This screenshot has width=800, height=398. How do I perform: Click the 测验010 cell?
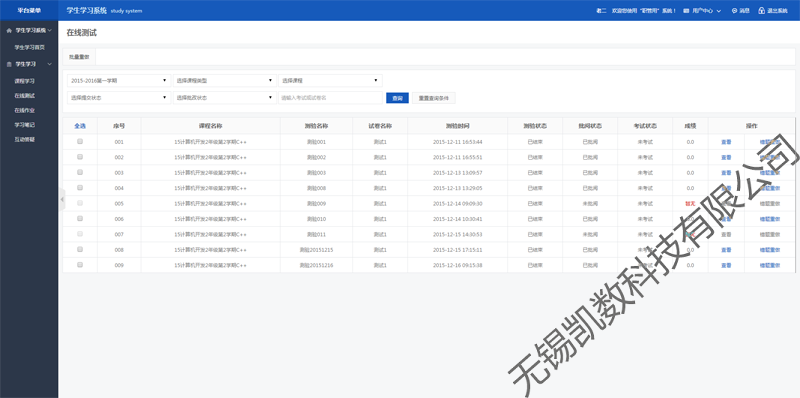(x=316, y=219)
